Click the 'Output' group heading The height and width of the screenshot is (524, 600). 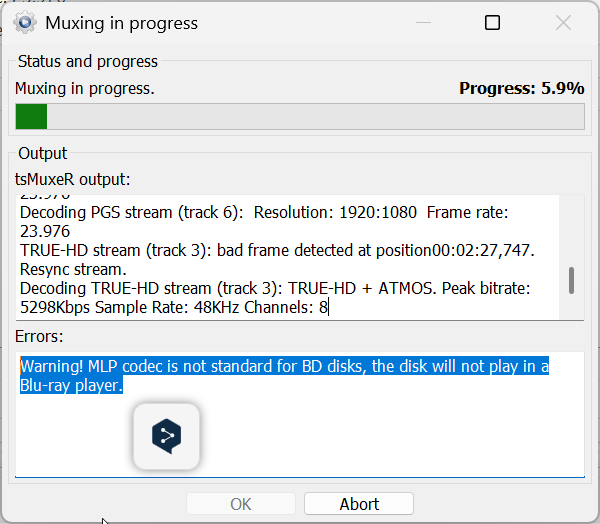pos(43,153)
